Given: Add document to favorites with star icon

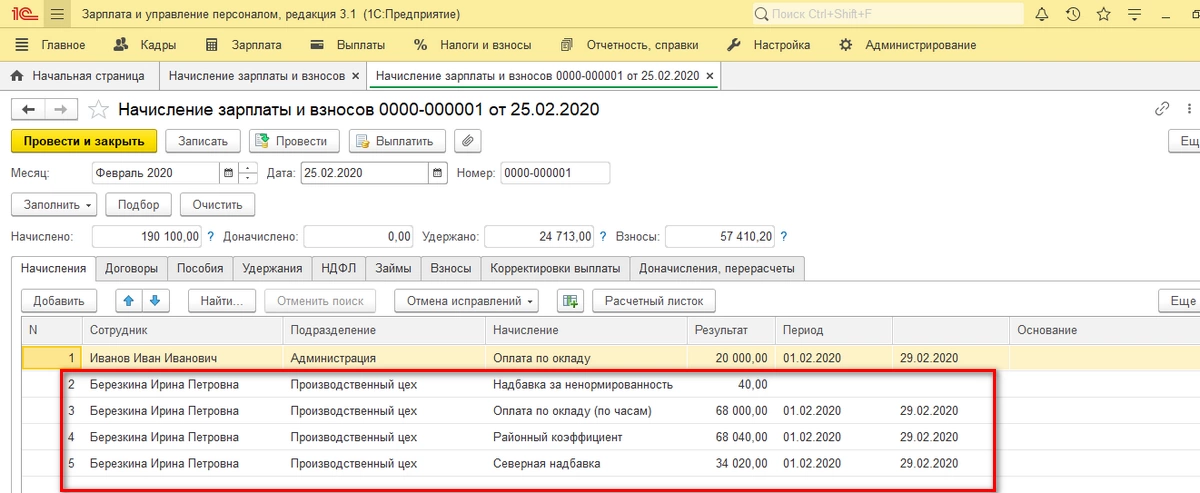Looking at the screenshot, I should tap(98, 109).
